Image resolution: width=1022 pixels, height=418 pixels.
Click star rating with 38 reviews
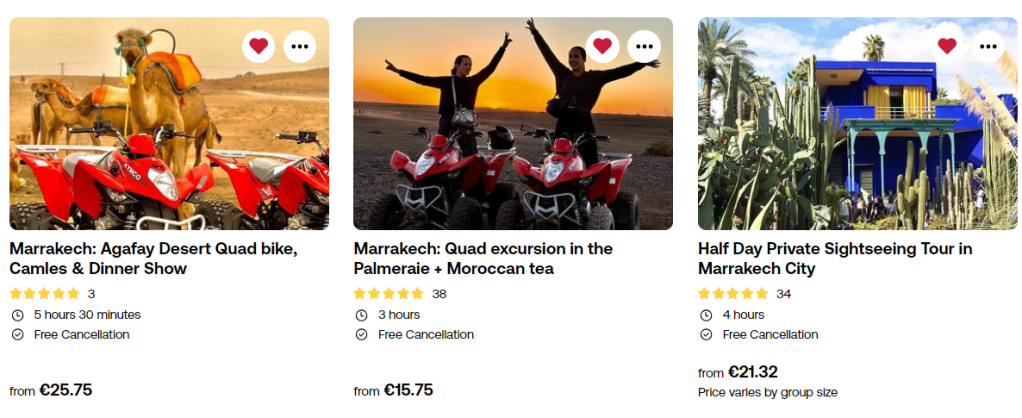click(389, 294)
